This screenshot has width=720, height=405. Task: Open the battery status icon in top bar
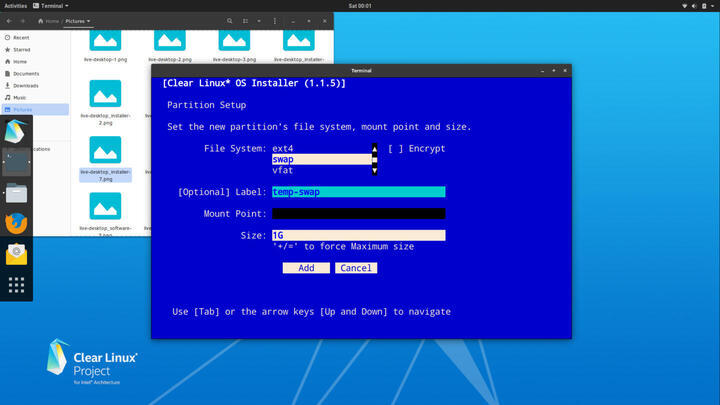(x=704, y=6)
